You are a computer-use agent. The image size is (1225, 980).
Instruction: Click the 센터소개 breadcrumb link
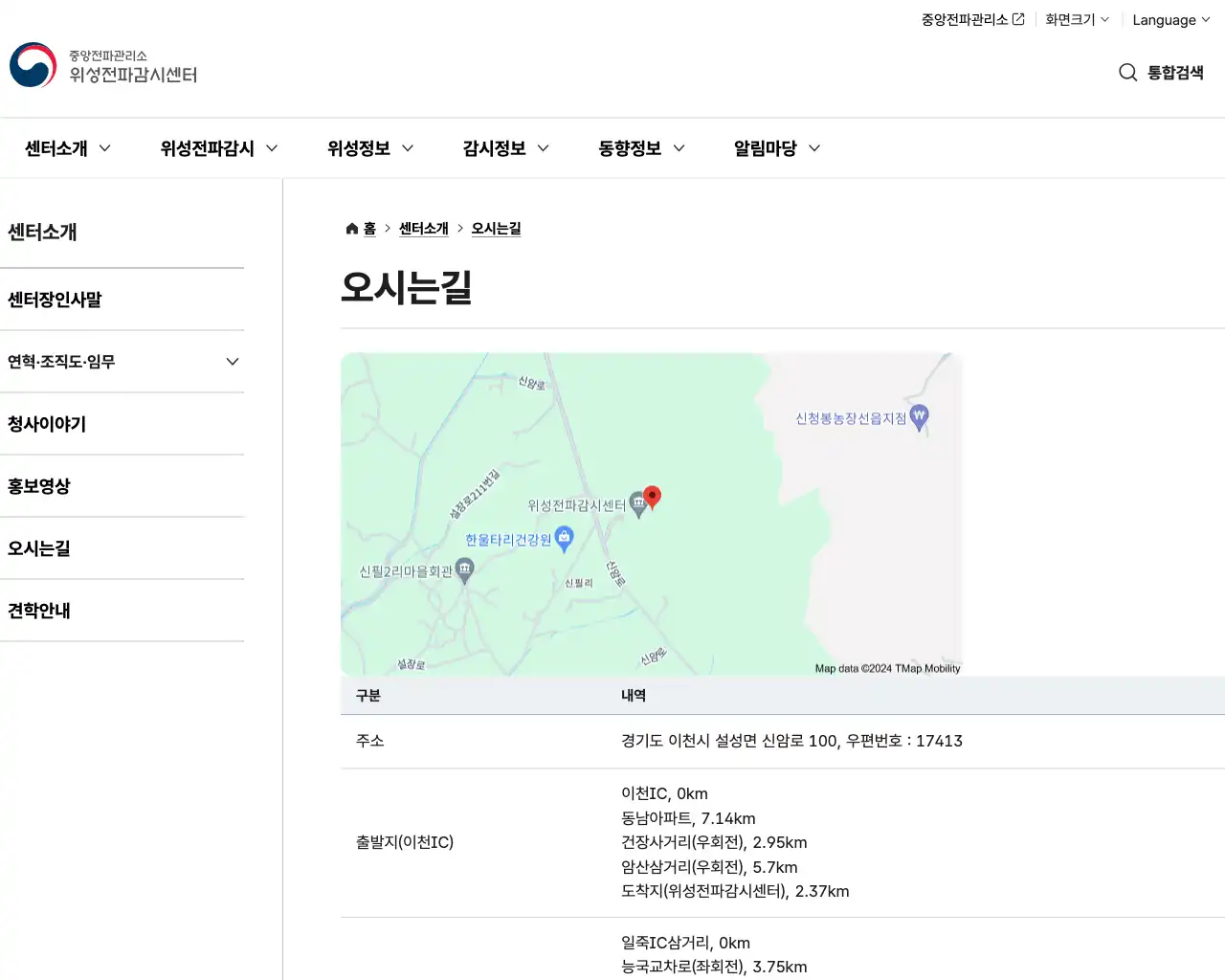point(424,228)
